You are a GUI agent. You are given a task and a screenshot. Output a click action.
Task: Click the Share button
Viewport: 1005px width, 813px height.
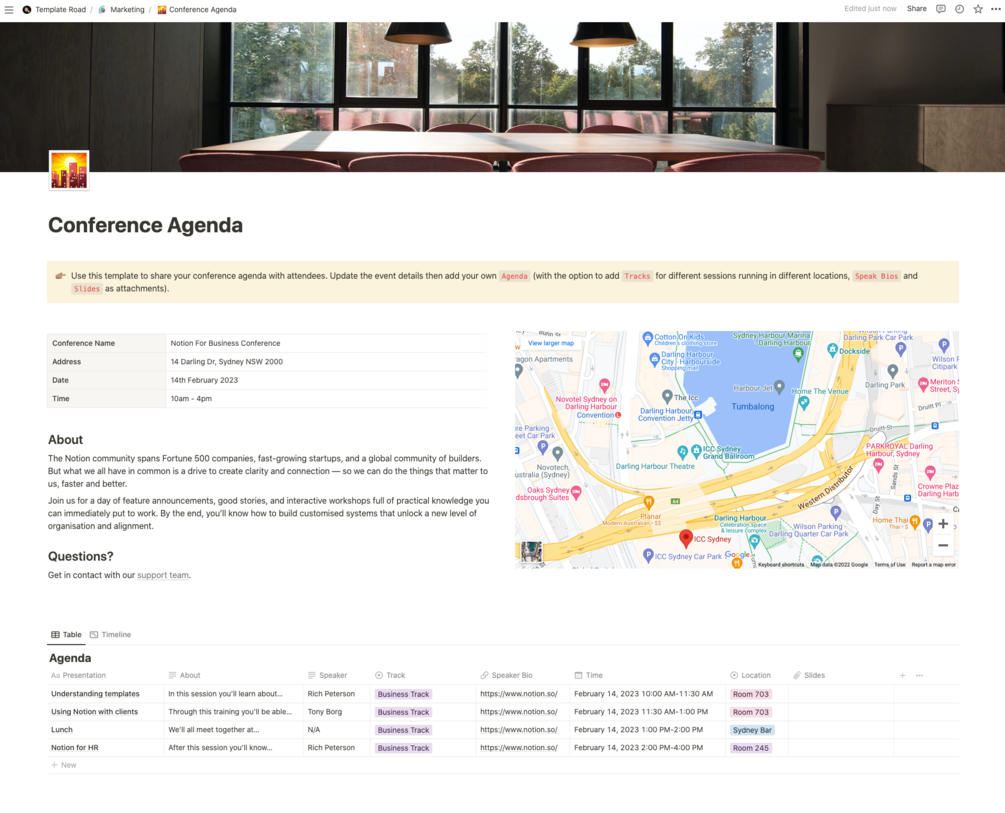tap(917, 9)
